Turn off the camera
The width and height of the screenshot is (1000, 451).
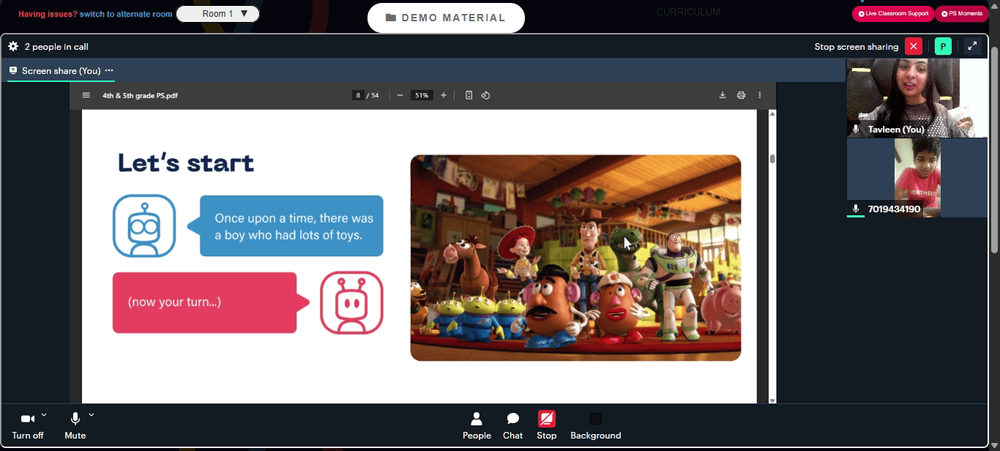[27, 425]
